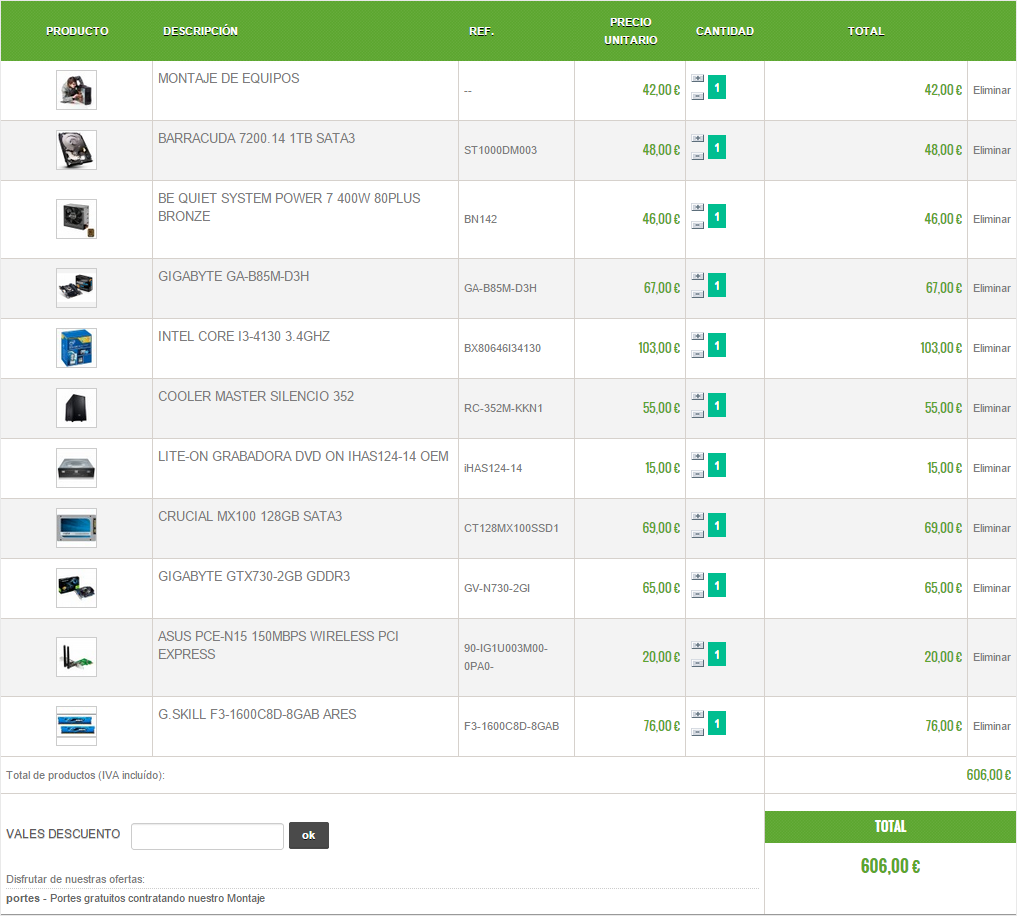Increase quantity for BE QUIET SYSTEM POWER 7
This screenshot has width=1020, height=917.
[697, 207]
